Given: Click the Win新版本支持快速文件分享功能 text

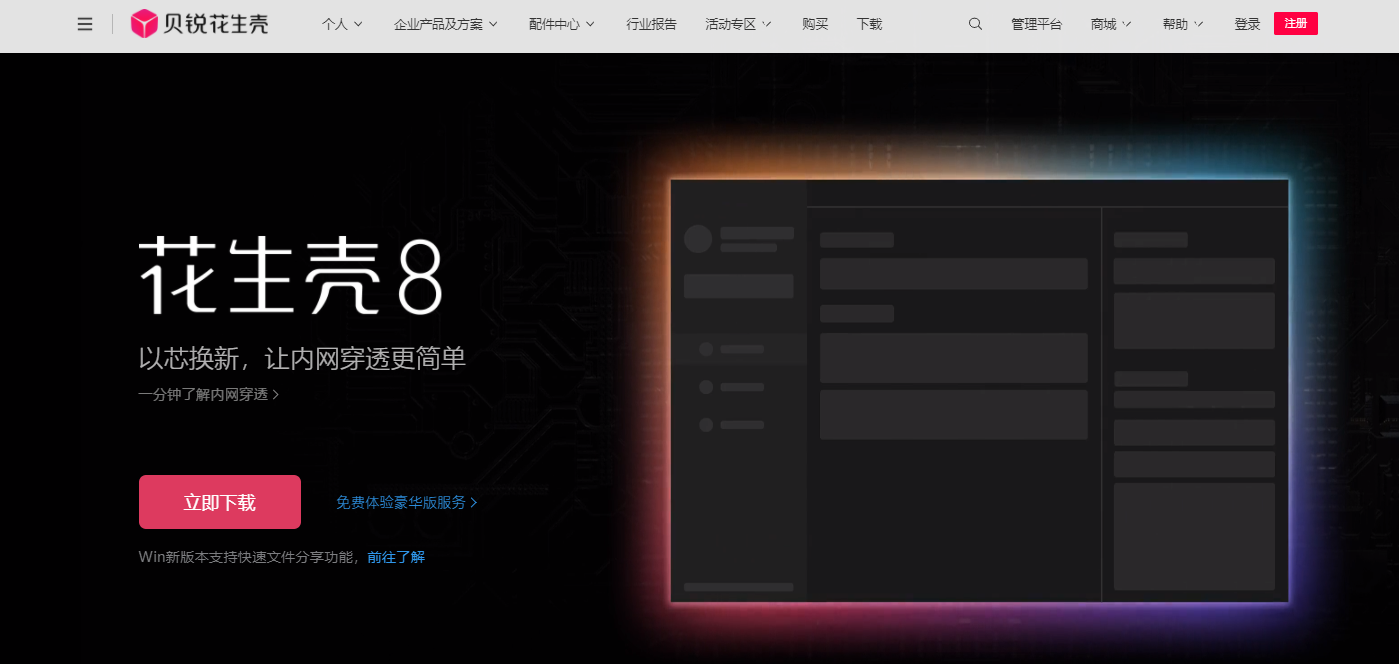Looking at the screenshot, I should coord(248,557).
